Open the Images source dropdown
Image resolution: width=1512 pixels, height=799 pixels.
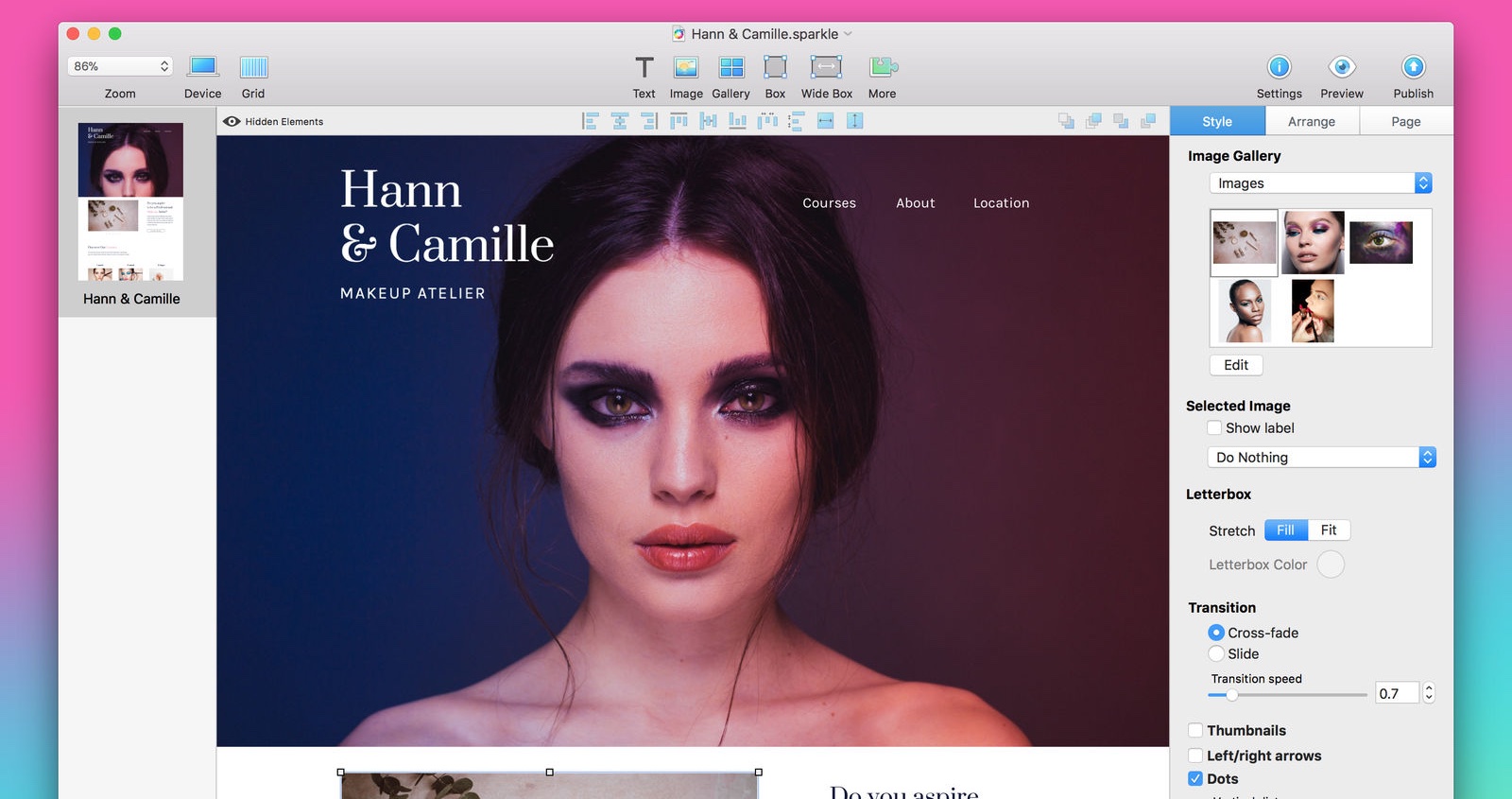1320,183
